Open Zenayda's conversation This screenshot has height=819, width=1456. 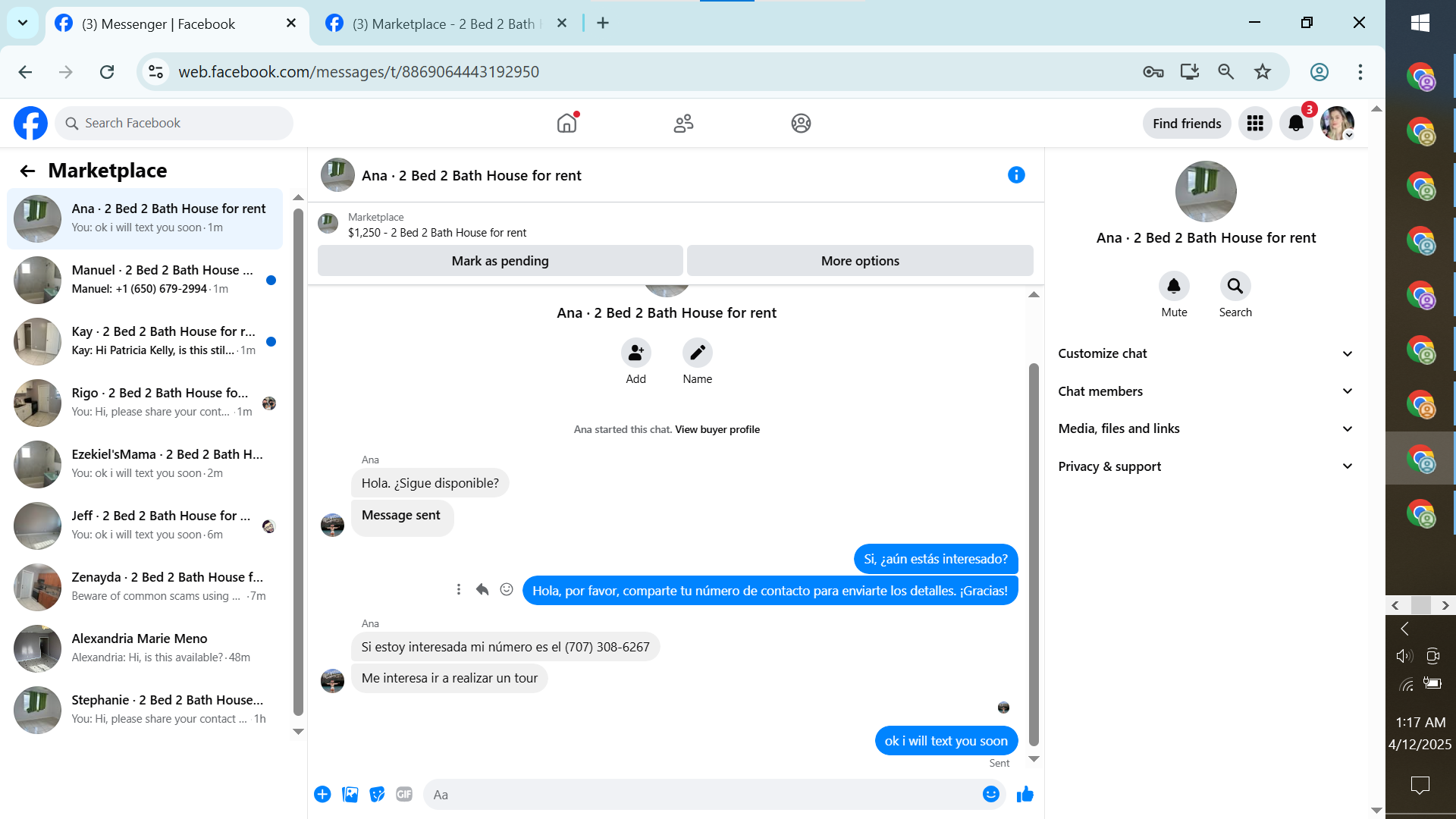point(145,587)
